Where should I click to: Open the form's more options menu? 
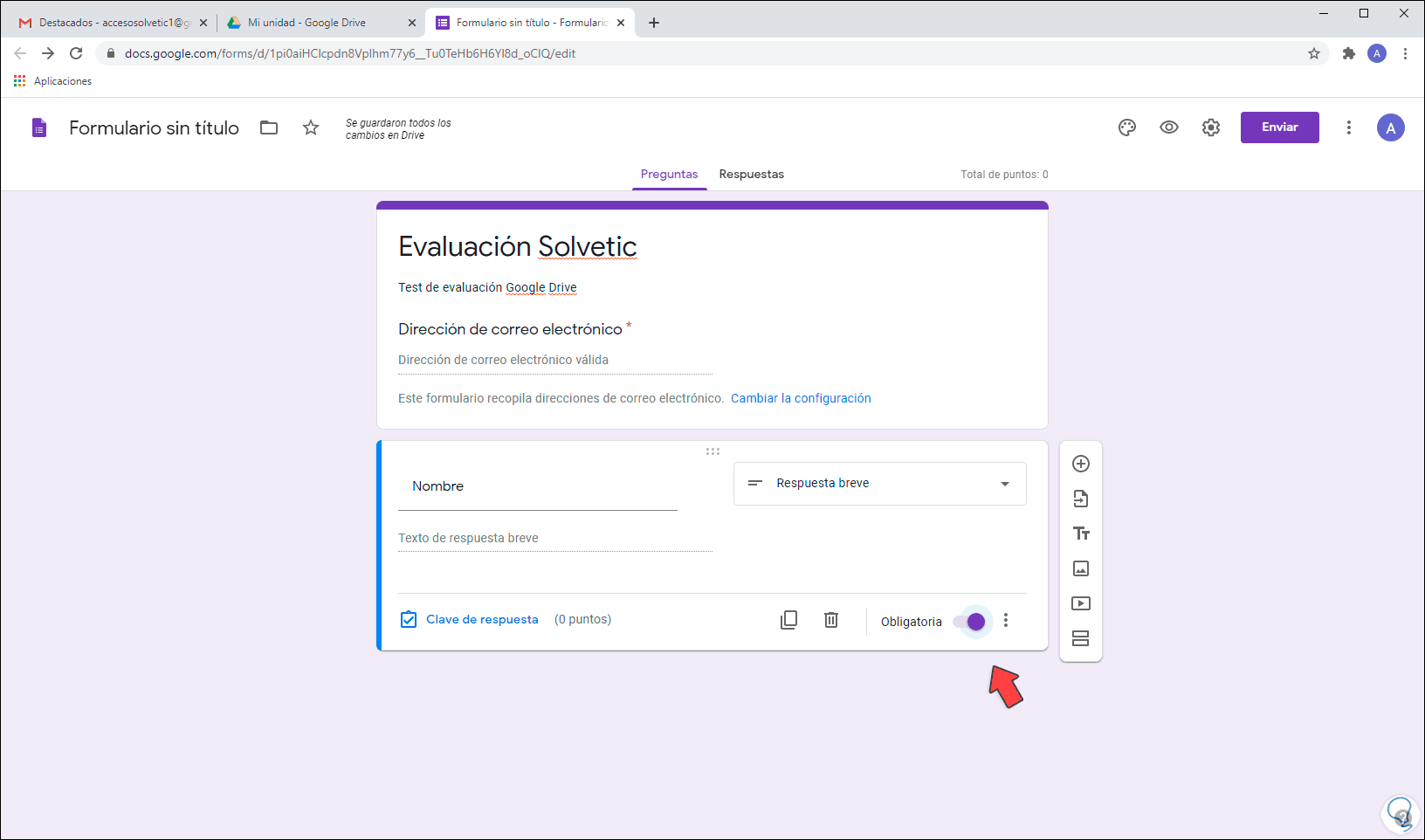[1349, 127]
